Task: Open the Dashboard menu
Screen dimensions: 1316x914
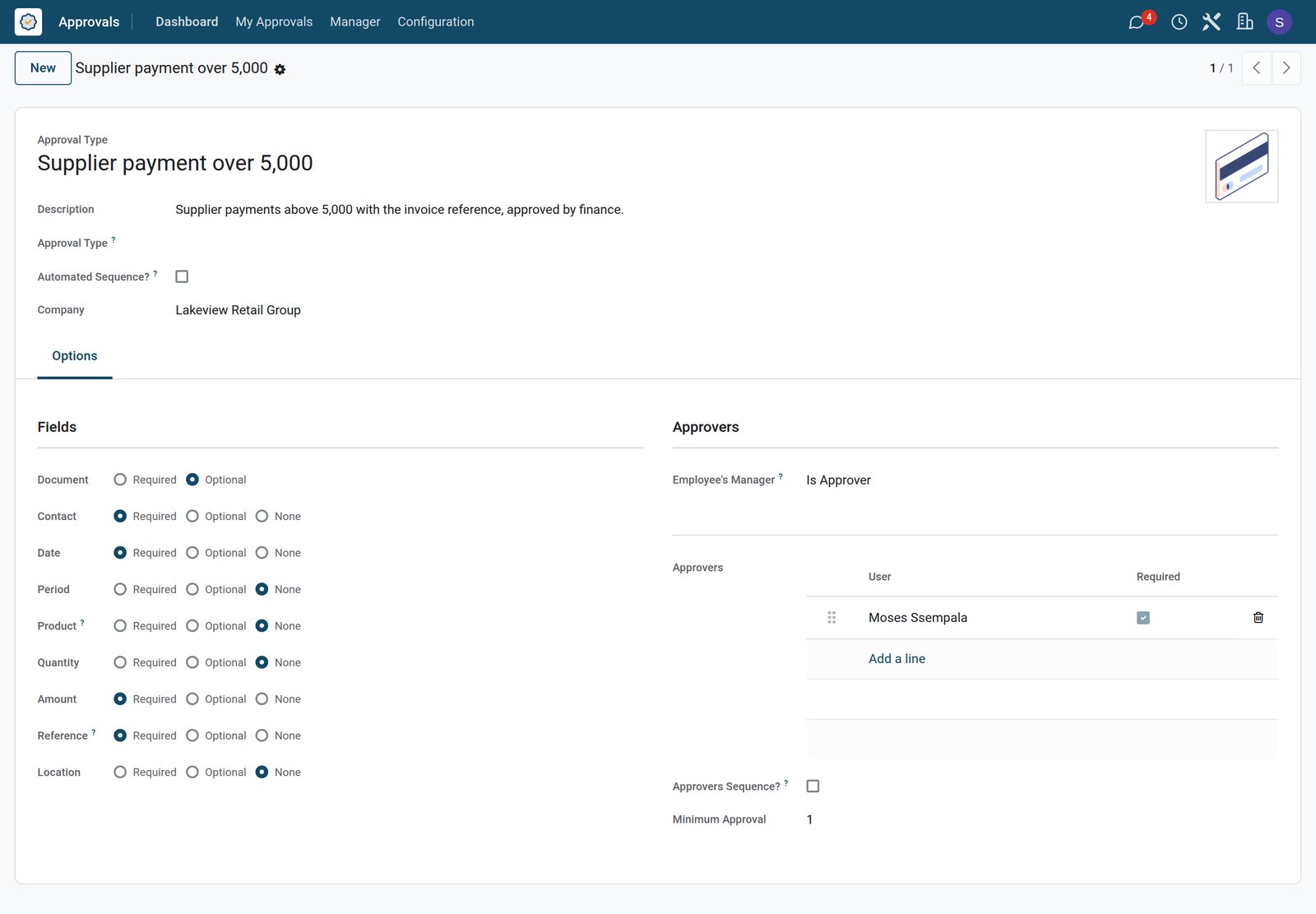Action: tap(187, 22)
